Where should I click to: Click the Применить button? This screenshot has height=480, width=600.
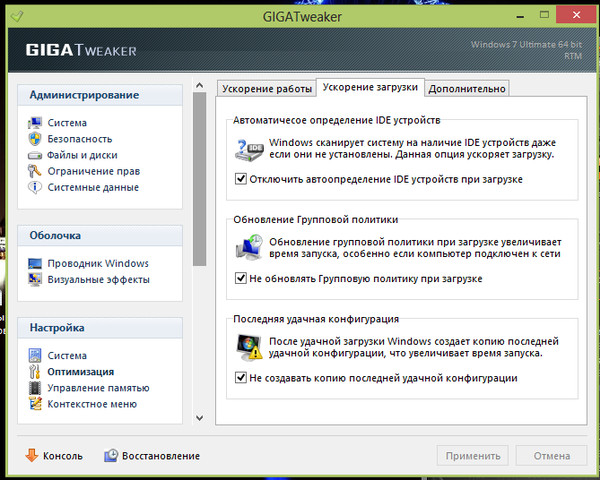473,456
